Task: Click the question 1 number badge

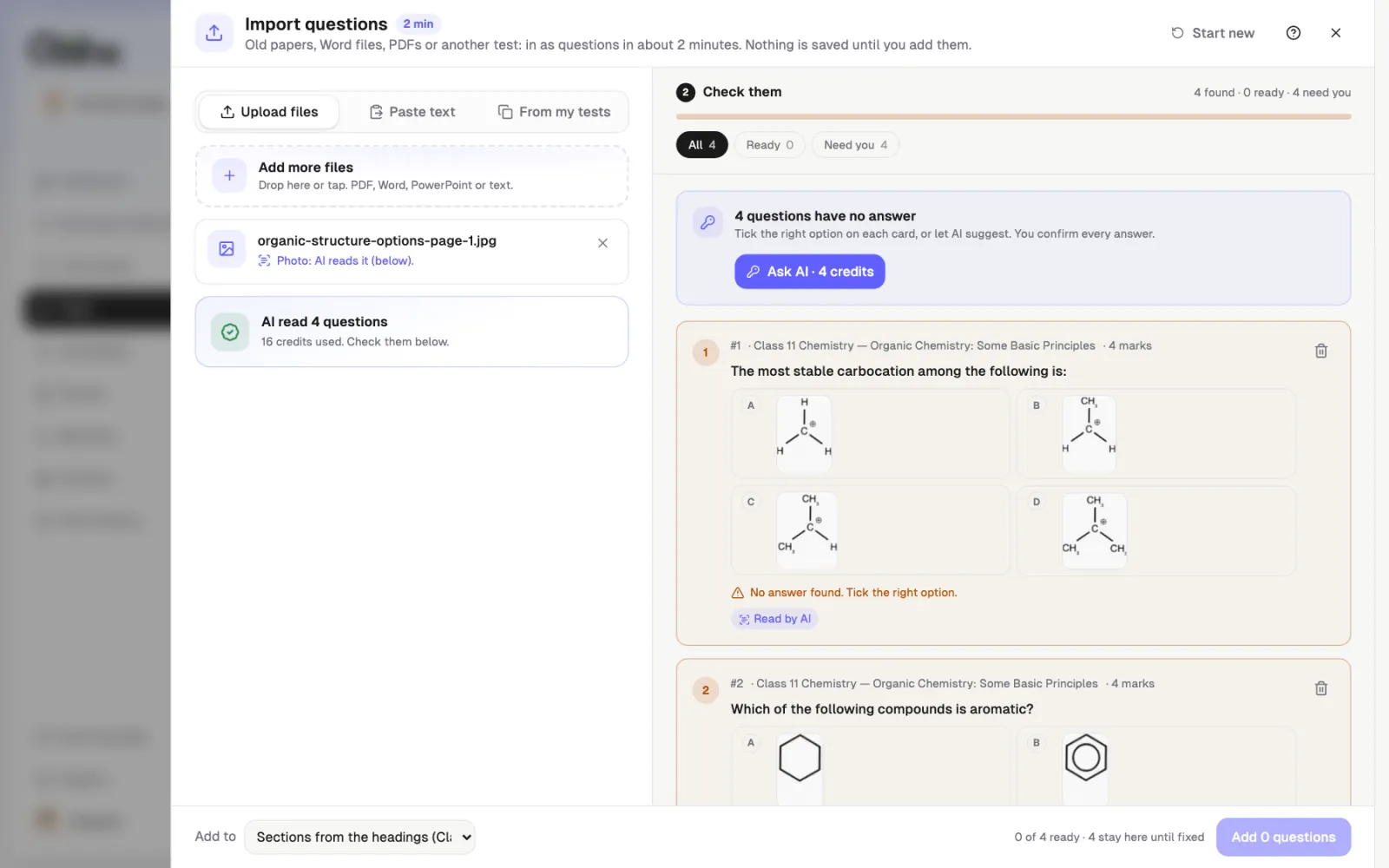Action: tap(706, 352)
